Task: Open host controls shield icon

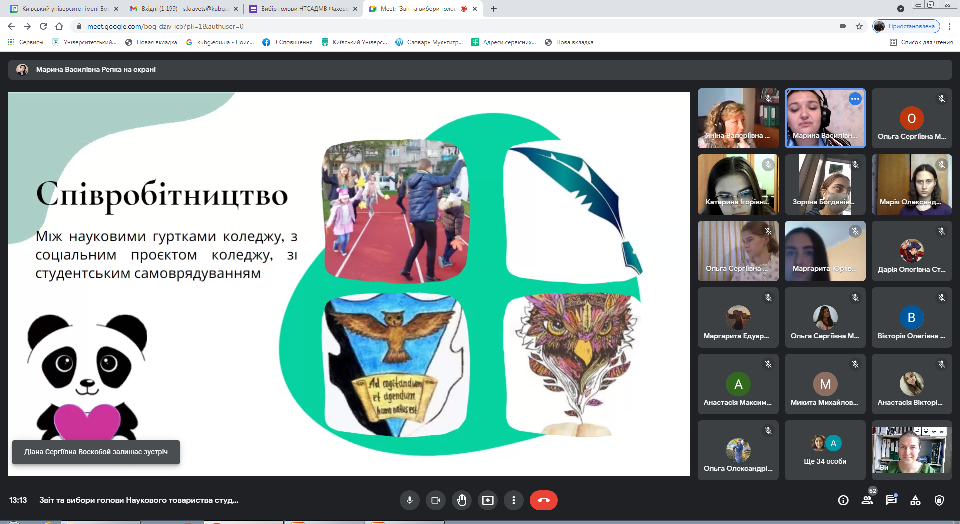Action: 939,500
